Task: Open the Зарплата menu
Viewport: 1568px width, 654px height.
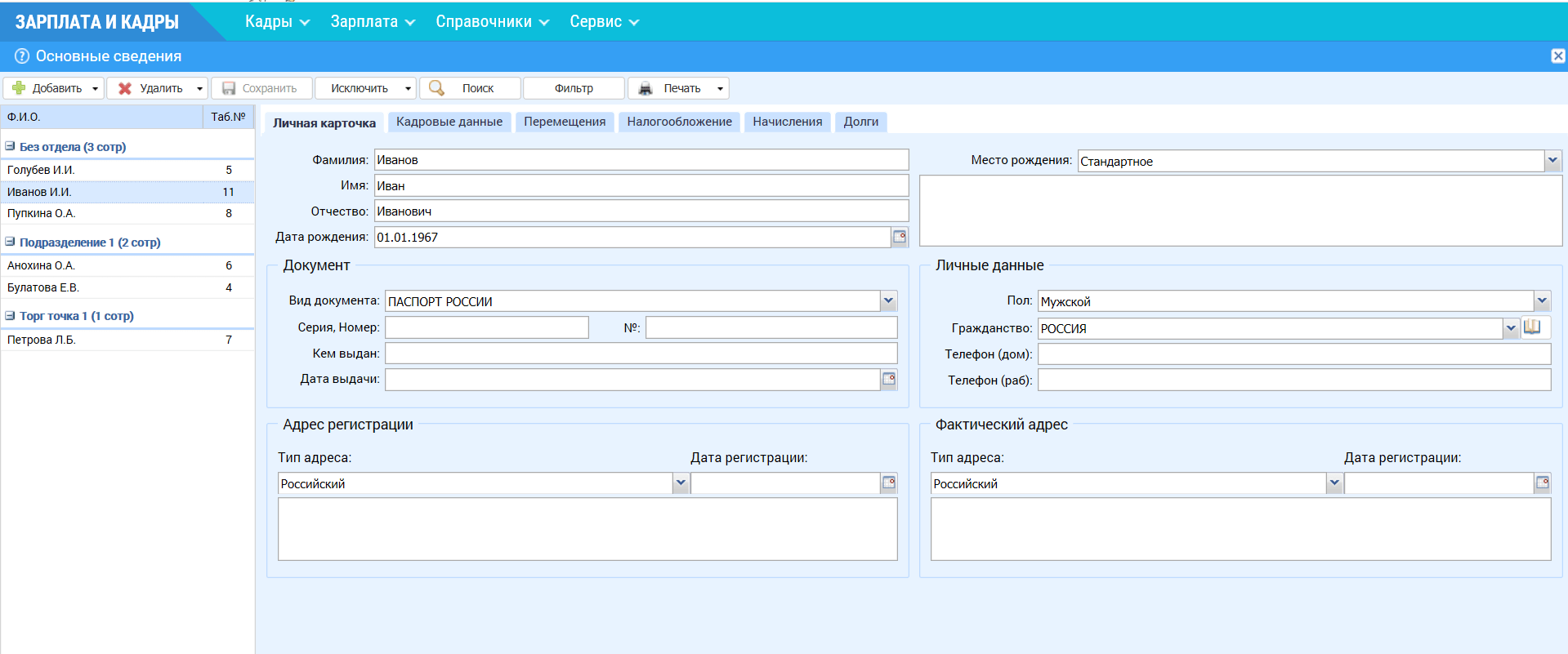Action: point(373,22)
